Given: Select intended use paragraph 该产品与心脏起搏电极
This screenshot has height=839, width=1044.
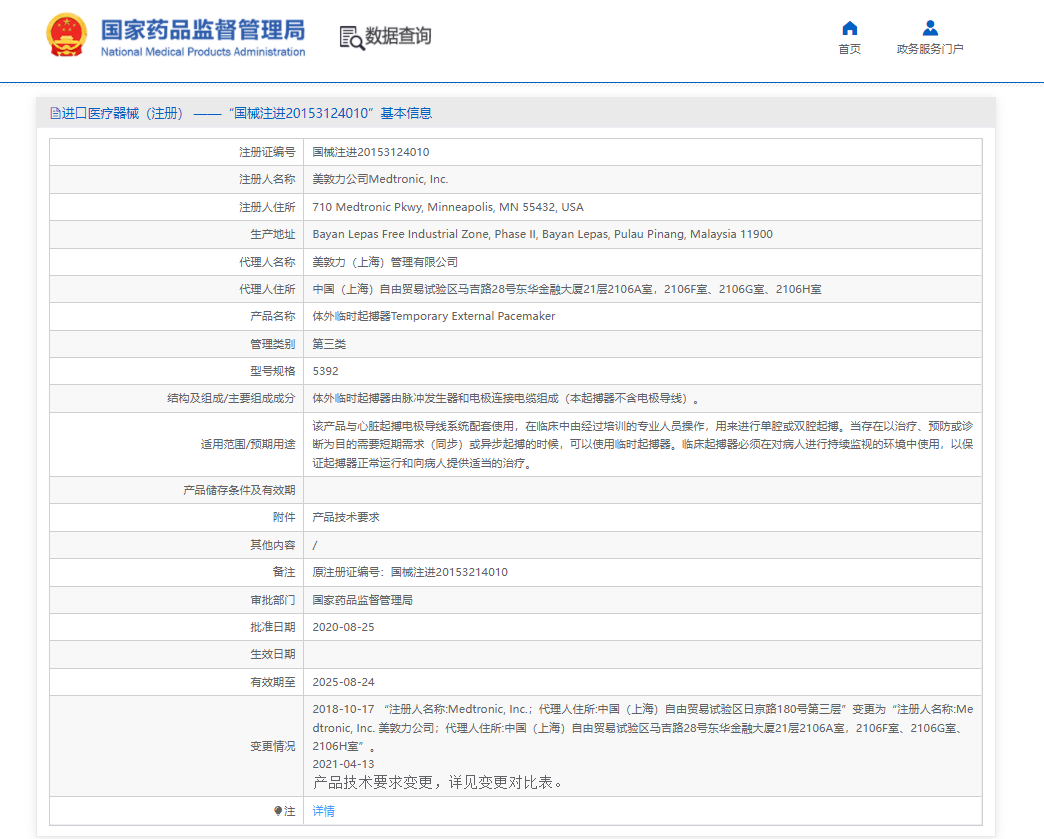Looking at the screenshot, I should [643, 444].
